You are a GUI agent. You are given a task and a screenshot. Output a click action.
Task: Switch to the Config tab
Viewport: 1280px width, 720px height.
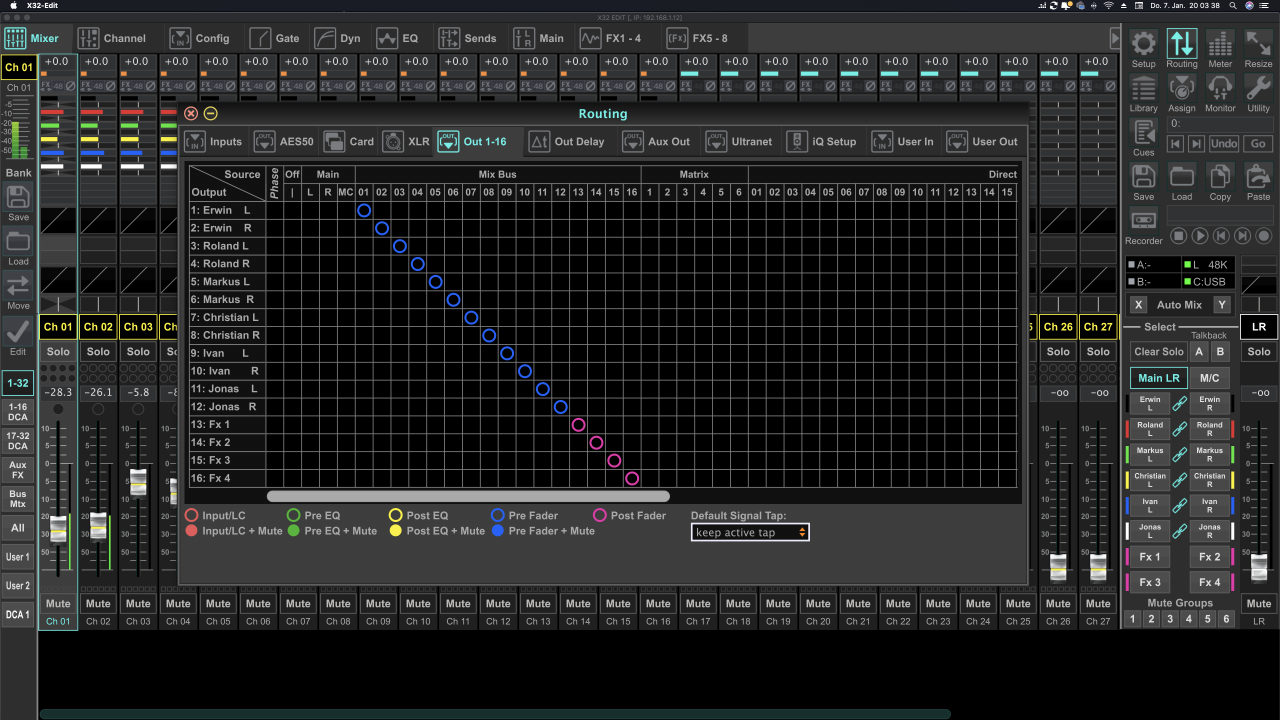[200, 39]
